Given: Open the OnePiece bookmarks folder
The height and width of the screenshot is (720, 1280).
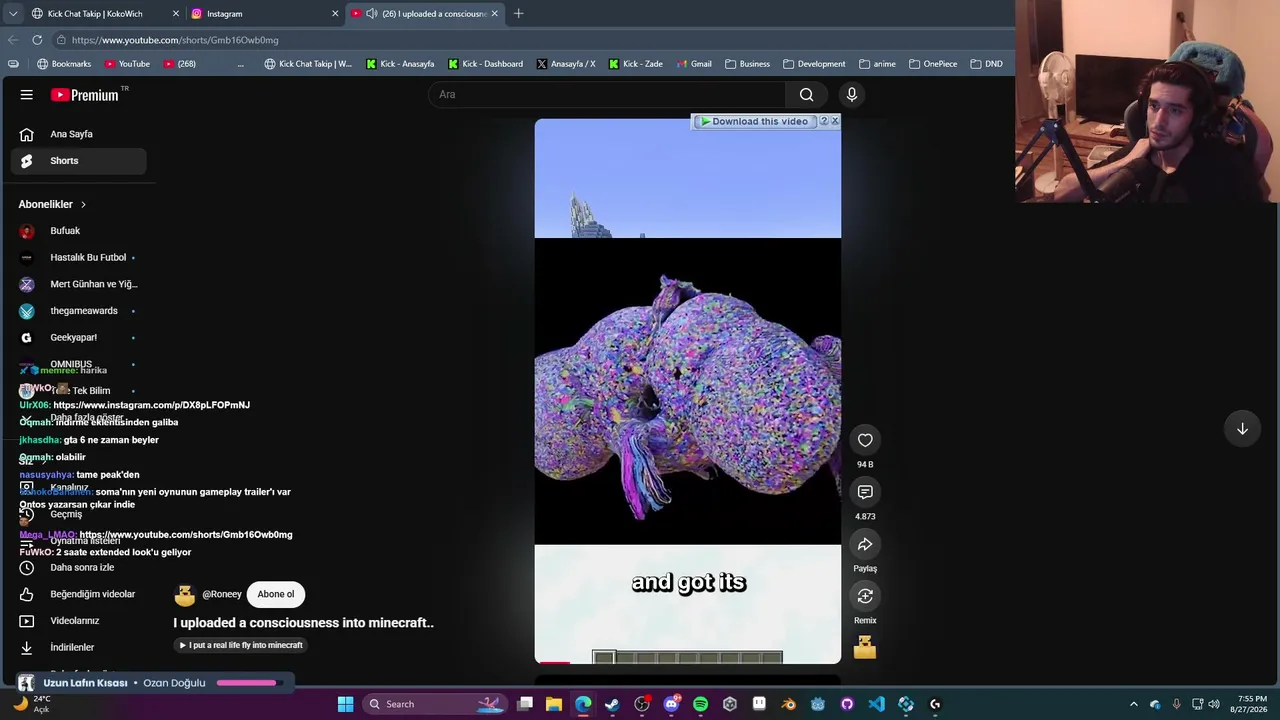Looking at the screenshot, I should 933,64.
